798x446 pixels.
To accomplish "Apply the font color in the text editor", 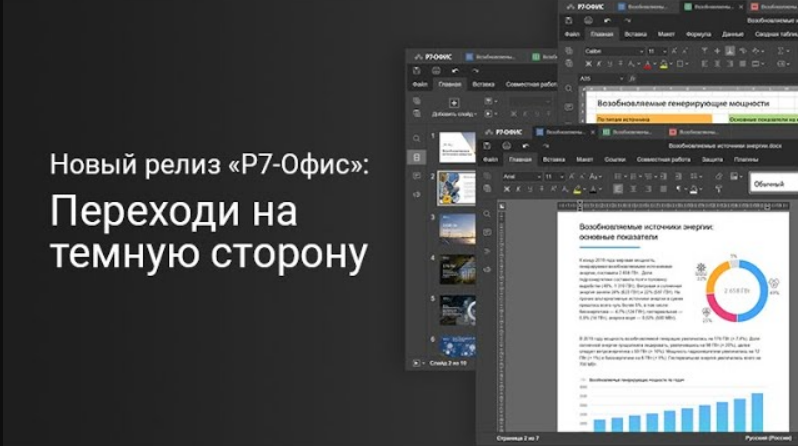I will [593, 189].
